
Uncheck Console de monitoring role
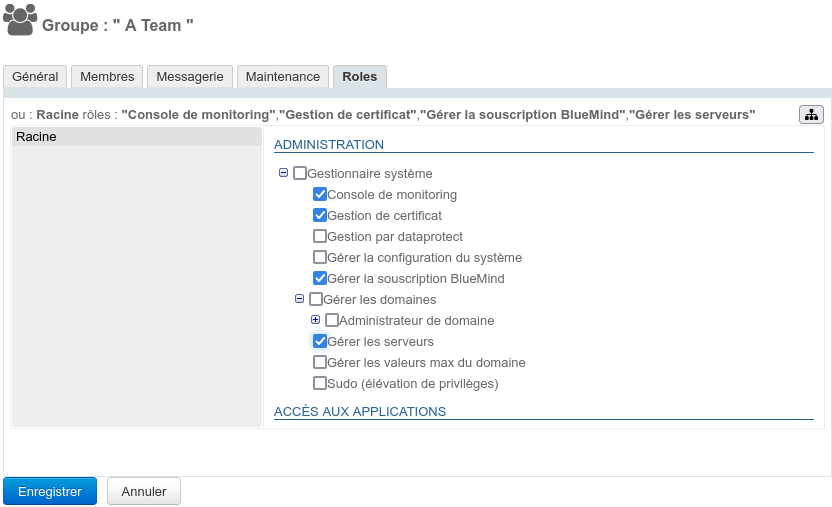click(x=320, y=194)
